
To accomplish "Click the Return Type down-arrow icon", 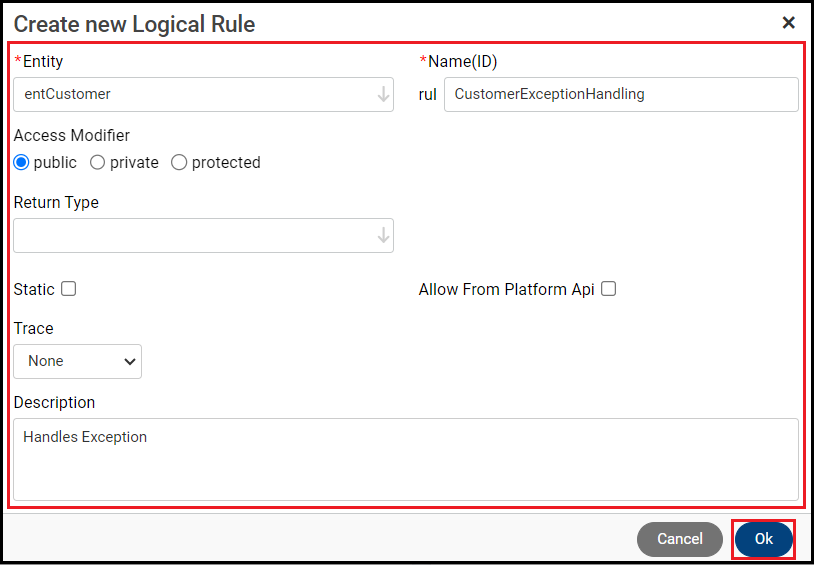I will point(383,236).
